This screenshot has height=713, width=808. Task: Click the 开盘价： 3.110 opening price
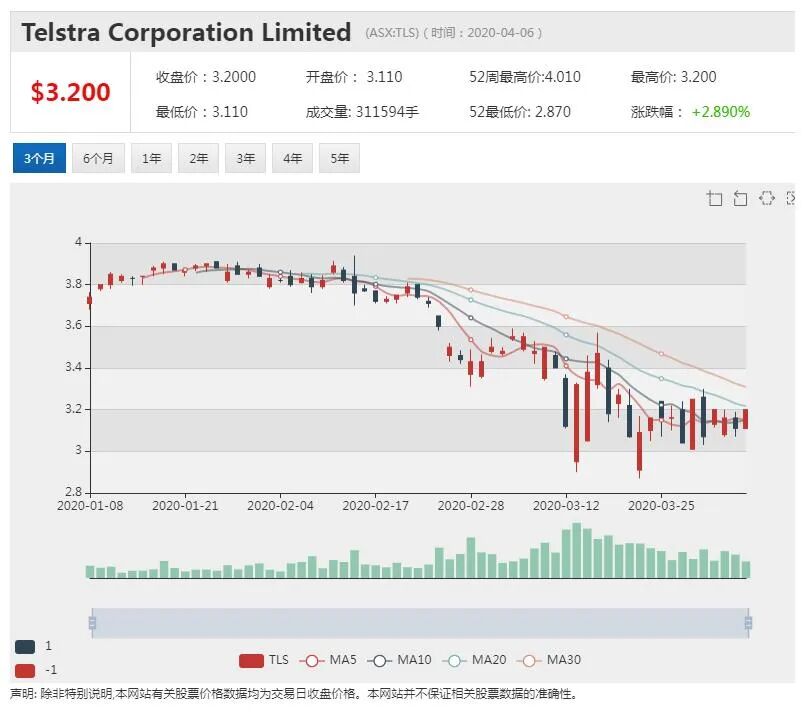tap(354, 77)
